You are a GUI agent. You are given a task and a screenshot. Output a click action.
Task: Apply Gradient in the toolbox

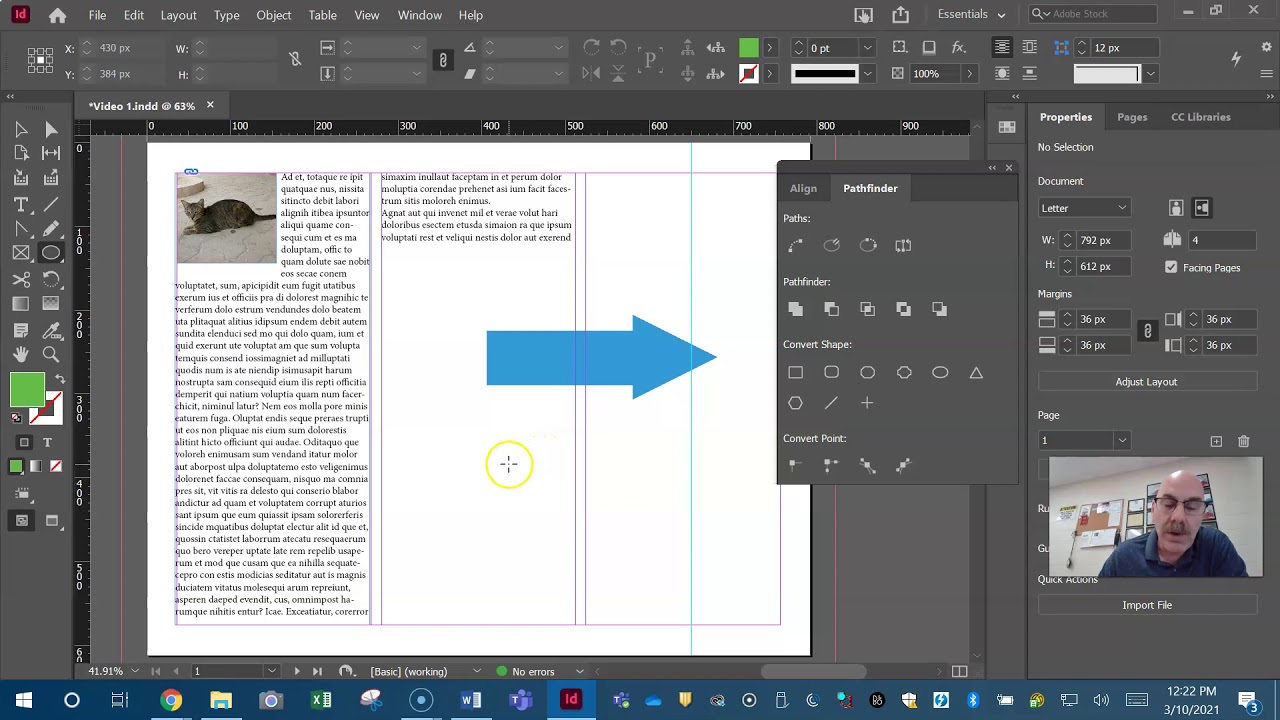point(36,466)
